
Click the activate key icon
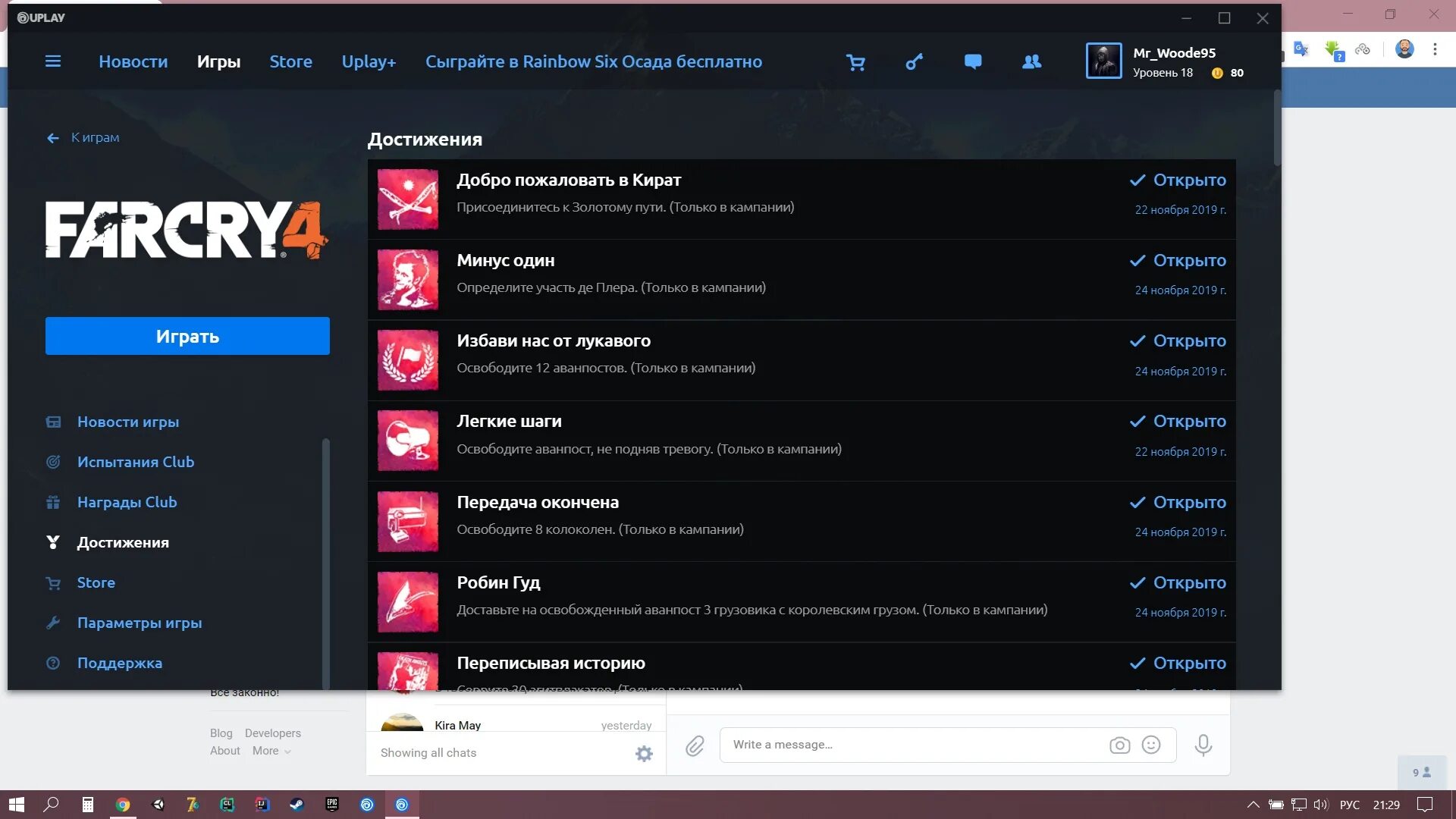click(915, 62)
